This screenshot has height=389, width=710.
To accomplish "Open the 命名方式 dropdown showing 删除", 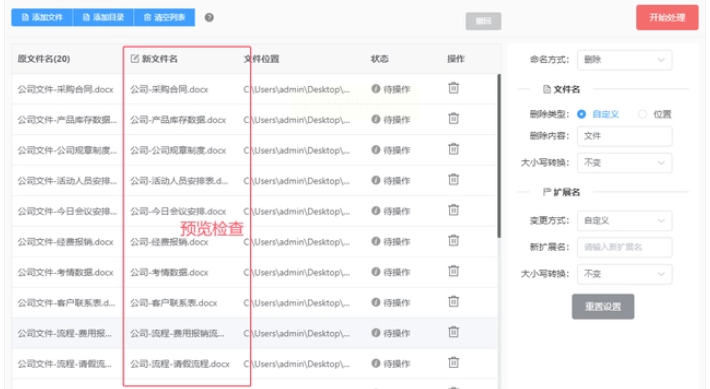I will click(x=624, y=60).
